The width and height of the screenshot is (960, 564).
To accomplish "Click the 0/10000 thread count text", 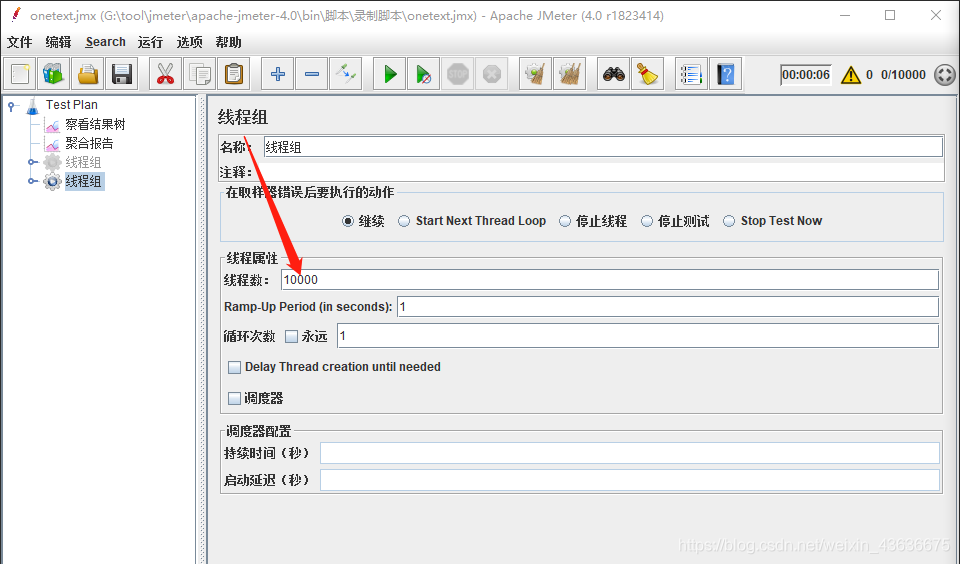I will tap(903, 75).
